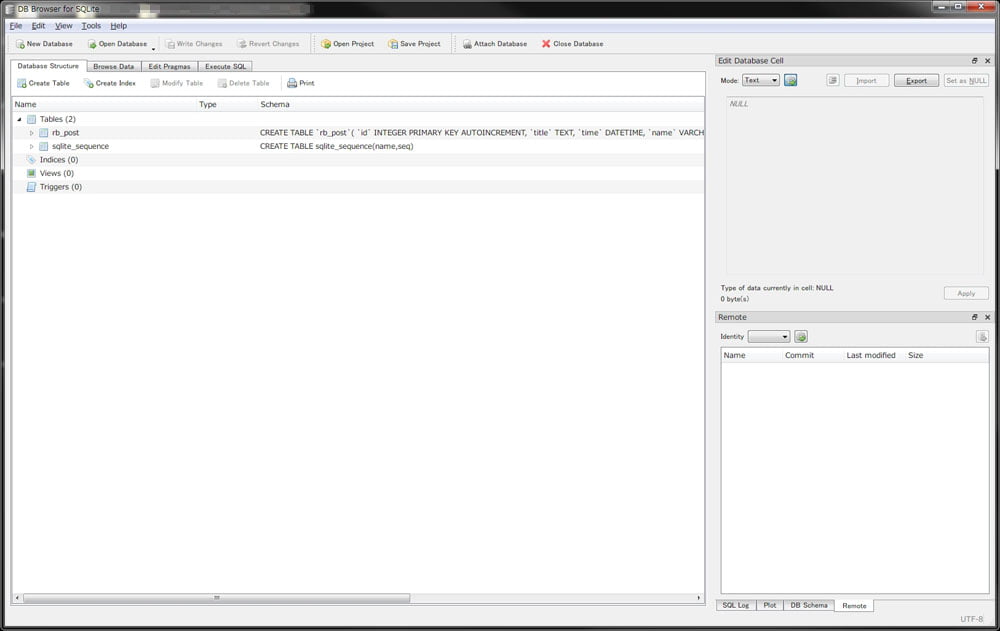This screenshot has width=1000, height=631.
Task: Click the refresh icon beside Identity dropdown
Action: click(x=801, y=336)
